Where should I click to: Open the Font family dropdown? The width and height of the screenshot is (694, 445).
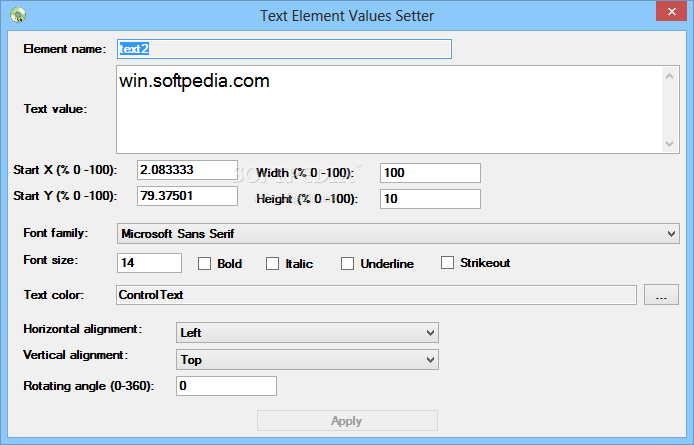pos(398,233)
